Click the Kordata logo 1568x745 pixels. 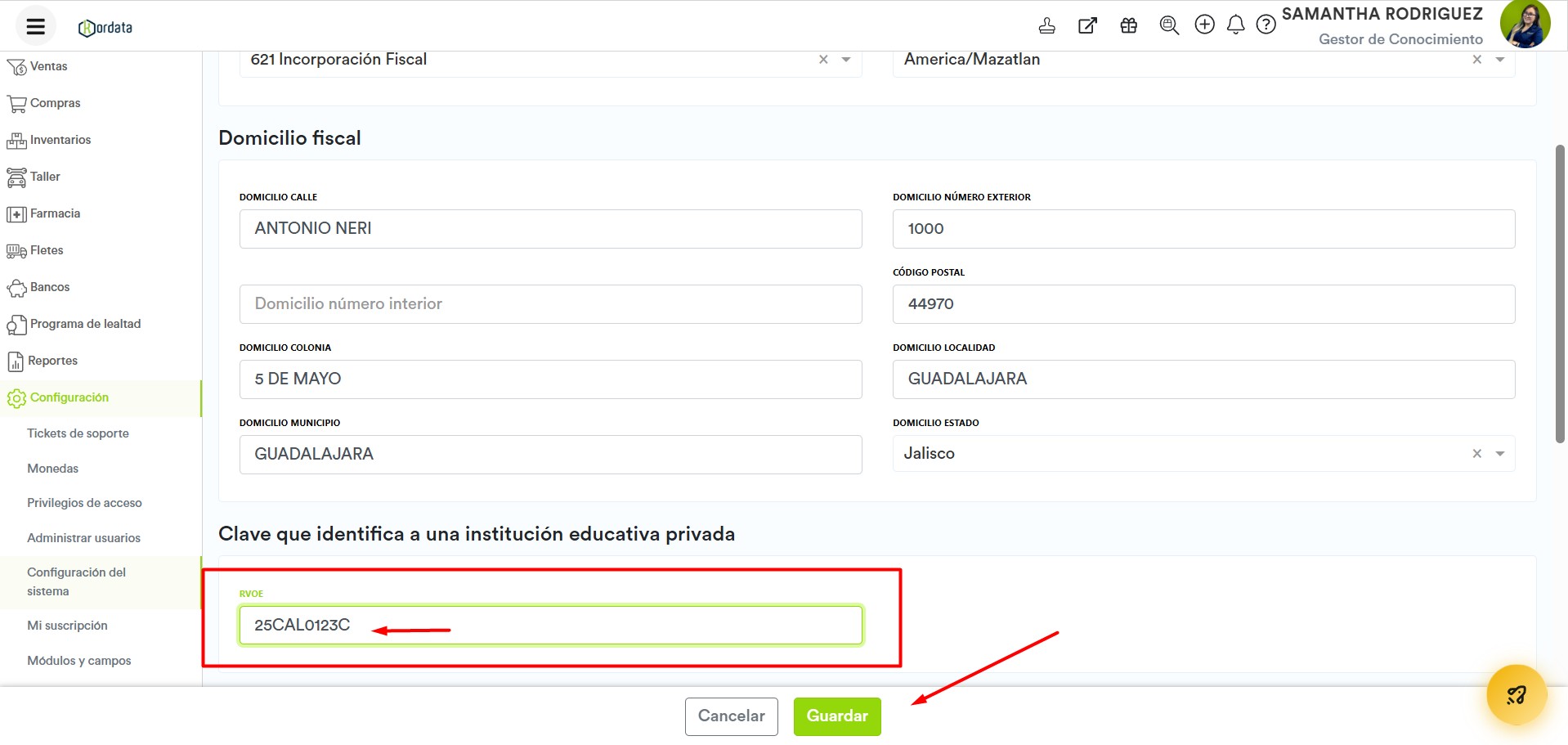click(105, 28)
